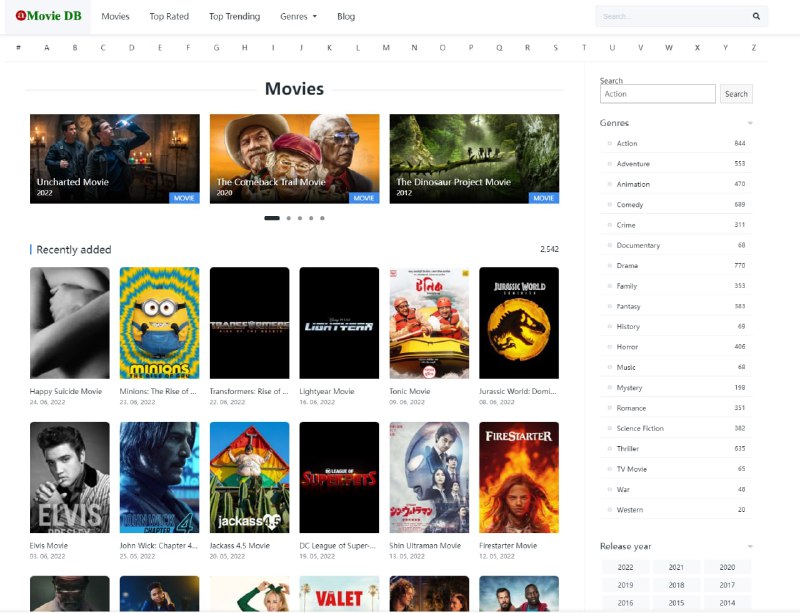
Task: Go to the last carousel slide dot
Action: 322,218
